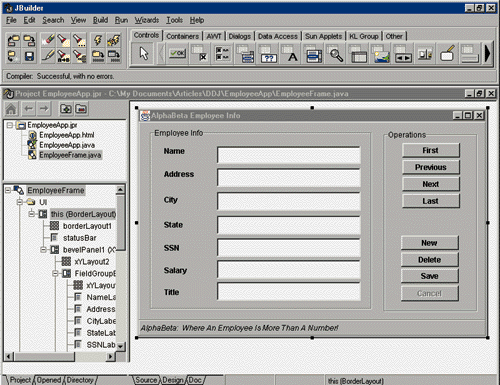Select the checkbox group control in palette
Image resolution: width=500 pixels, height=385 pixels.
[x=222, y=54]
